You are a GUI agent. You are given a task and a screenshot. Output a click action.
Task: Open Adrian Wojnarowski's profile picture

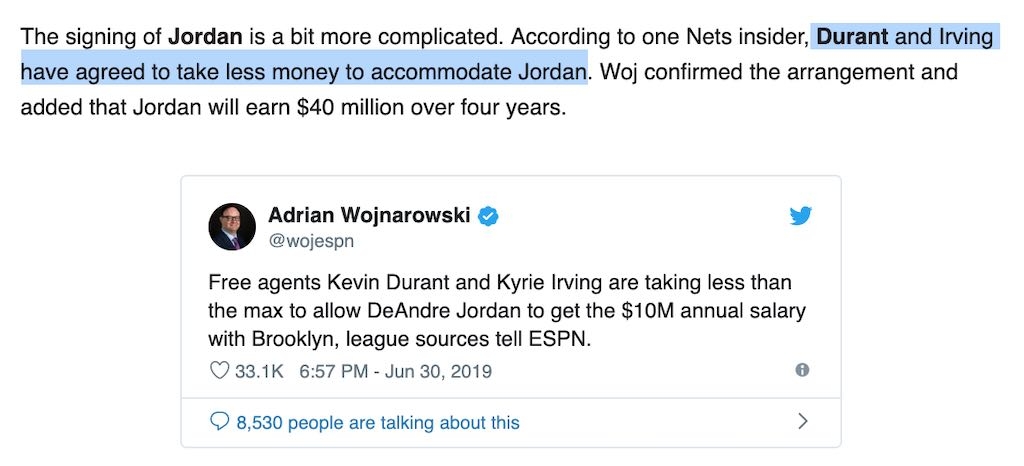[x=232, y=226]
